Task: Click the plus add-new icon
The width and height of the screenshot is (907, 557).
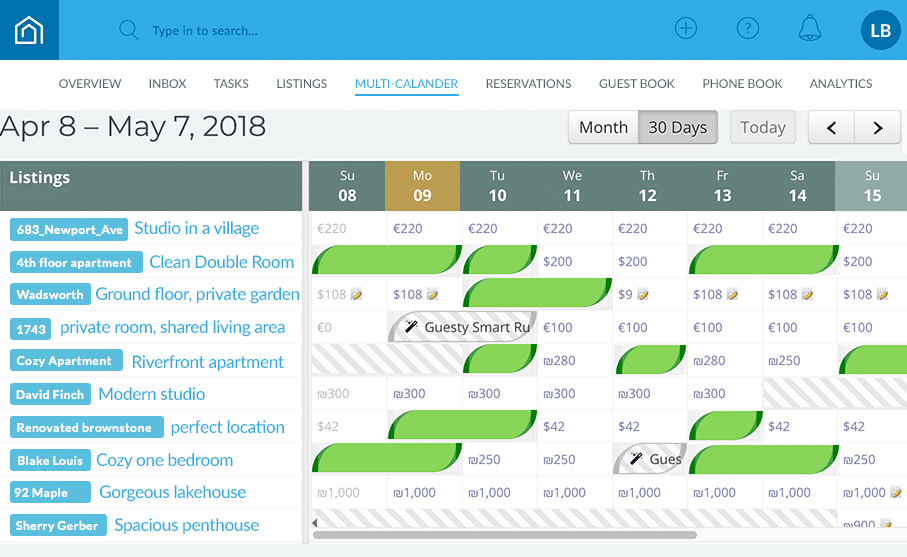Action: 685,29
